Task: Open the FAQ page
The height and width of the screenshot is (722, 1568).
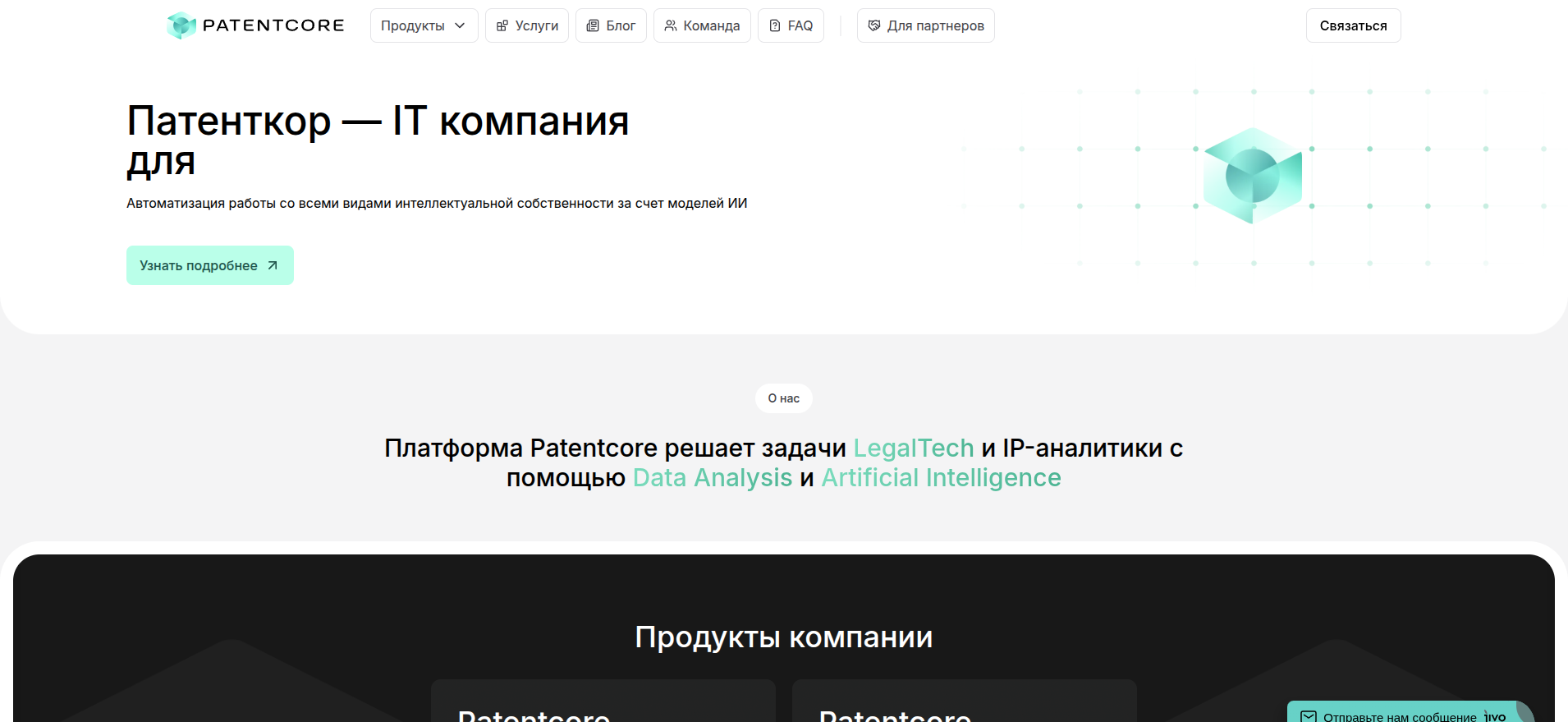Action: pos(791,25)
